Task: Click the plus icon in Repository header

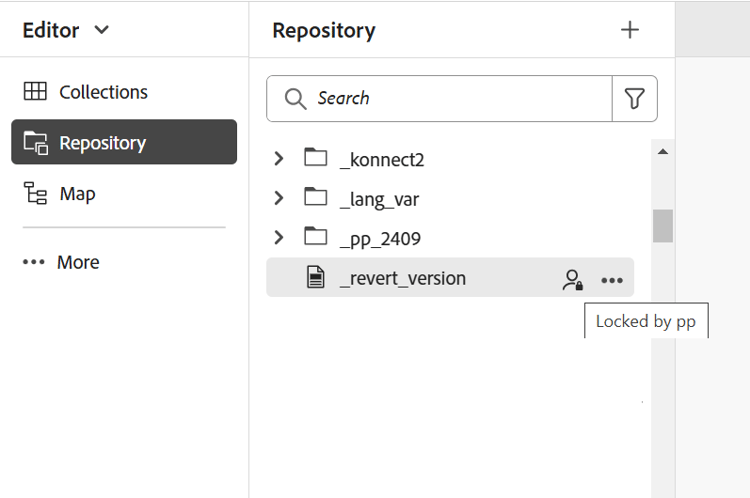Action: (x=630, y=30)
